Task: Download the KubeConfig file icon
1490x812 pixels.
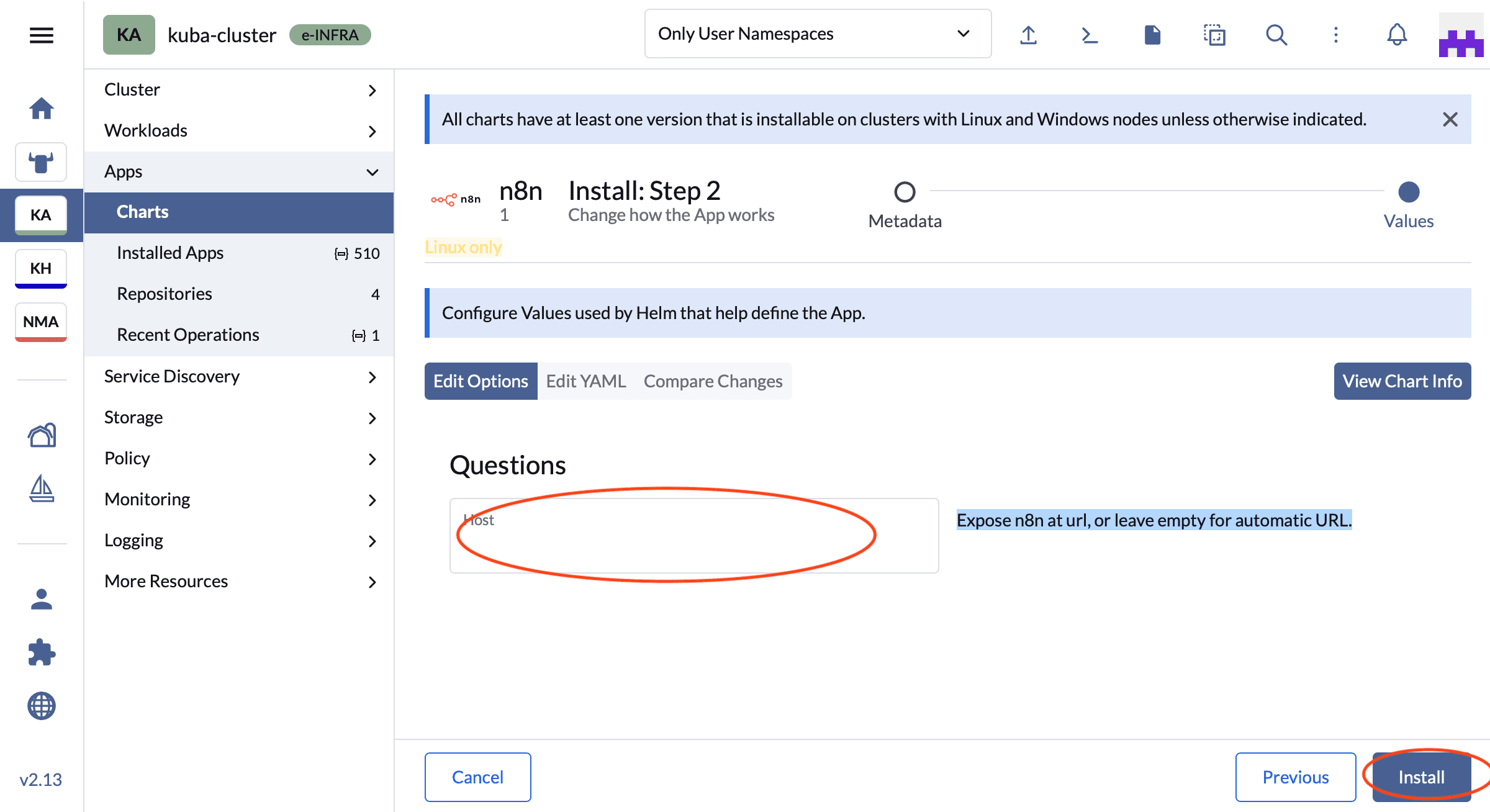Action: 1152,35
